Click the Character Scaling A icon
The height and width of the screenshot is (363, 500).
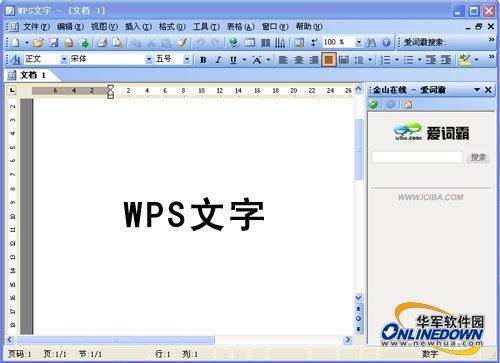pyautogui.click(x=257, y=60)
